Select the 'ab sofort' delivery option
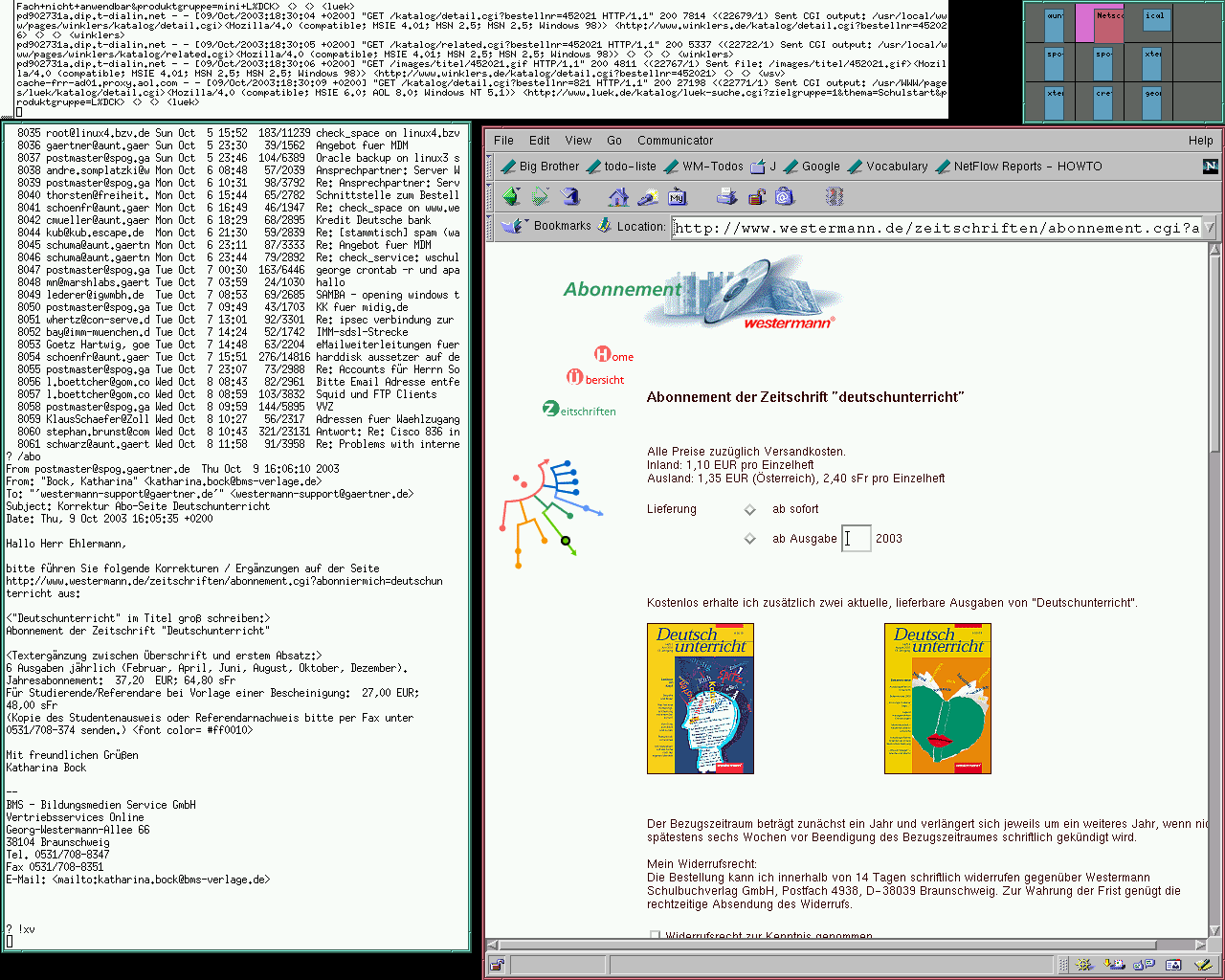This screenshot has width=1225, height=980. coord(749,509)
